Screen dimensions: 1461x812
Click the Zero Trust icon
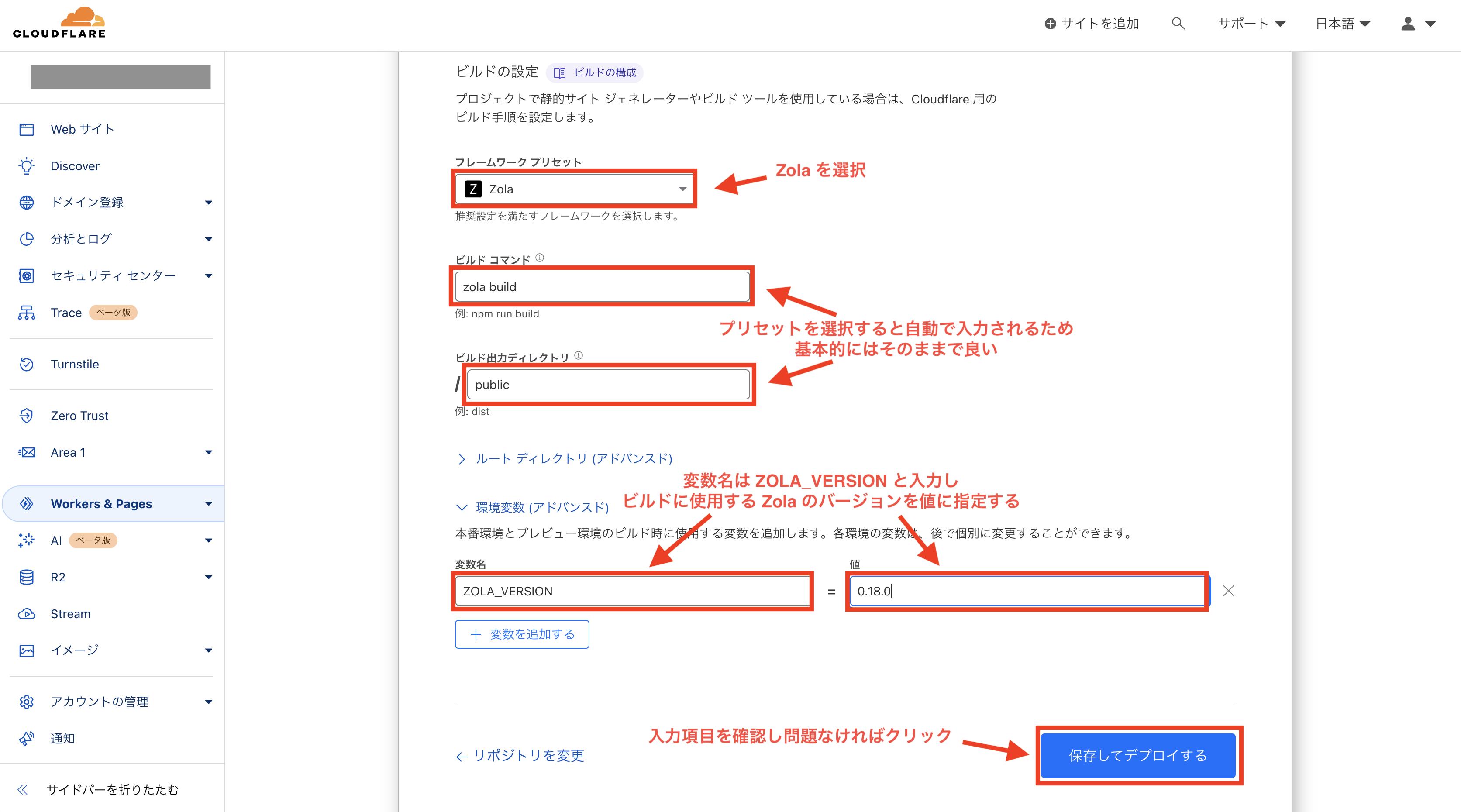point(27,416)
